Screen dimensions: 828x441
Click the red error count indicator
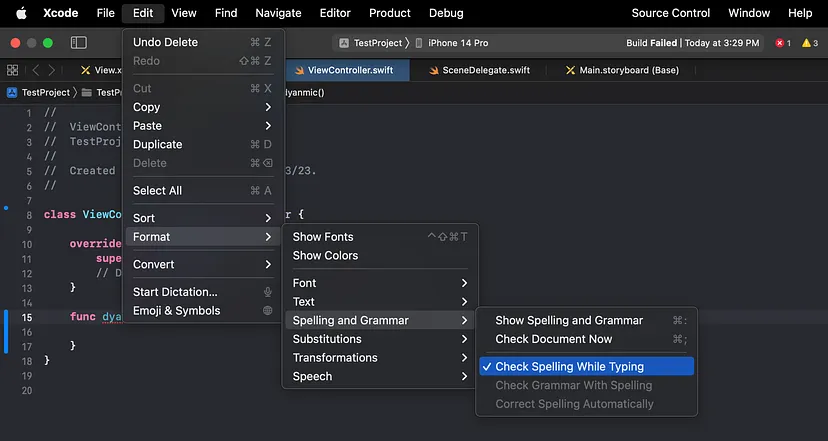(783, 43)
